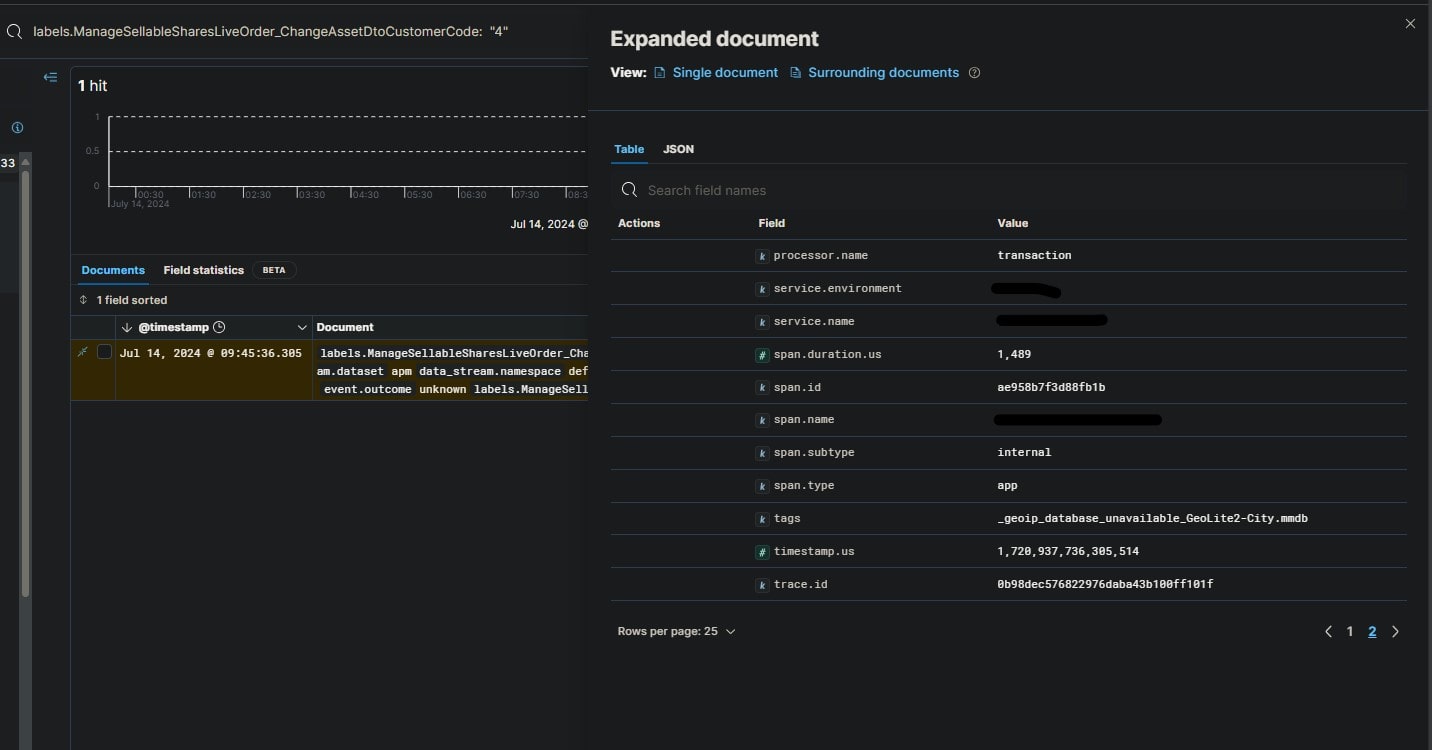Sort by @timestamp column header
This screenshot has width=1432, height=750.
point(173,327)
